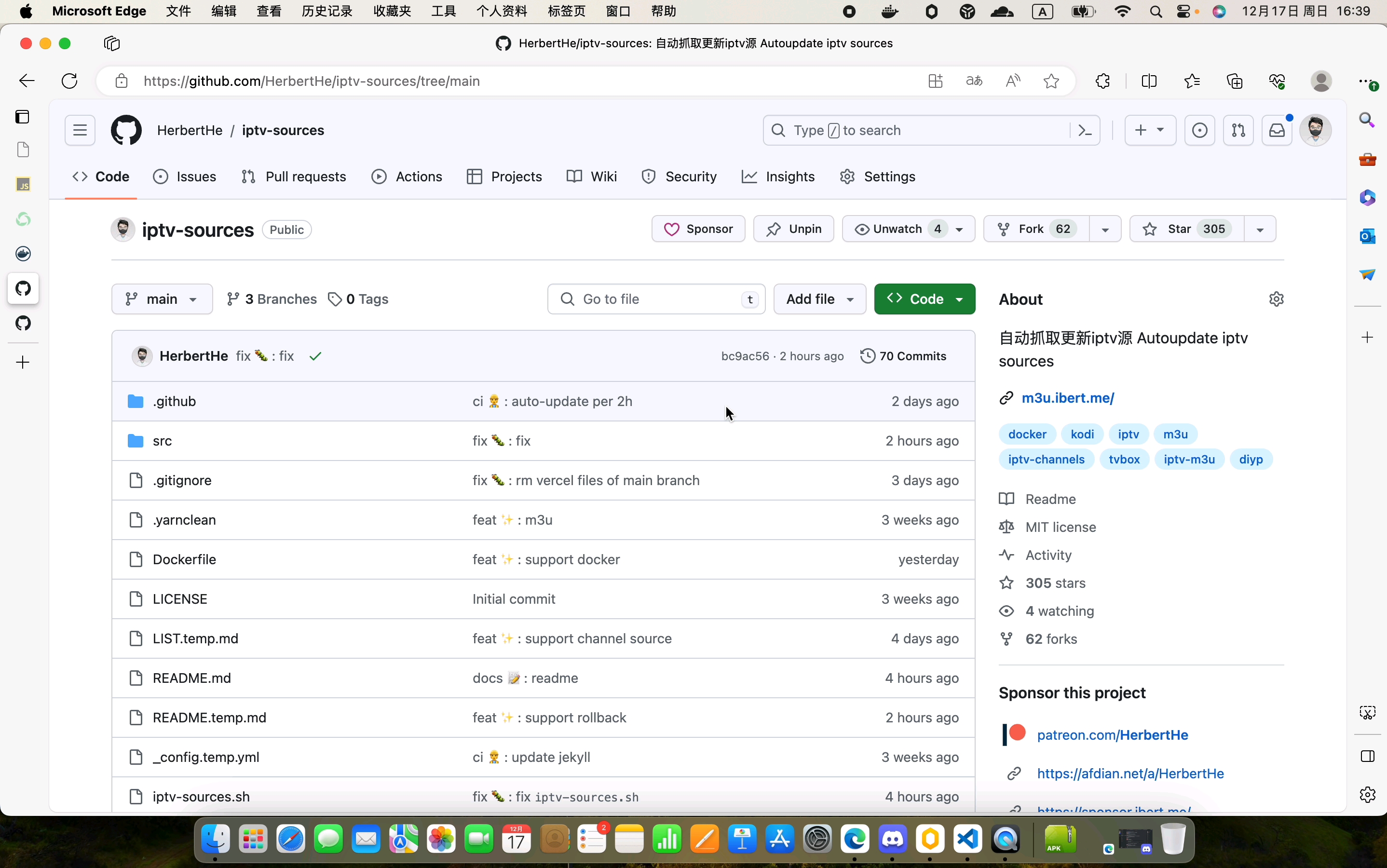This screenshot has width=1387, height=868.
Task: Click the tab actions icon near window controls
Action: point(112,43)
